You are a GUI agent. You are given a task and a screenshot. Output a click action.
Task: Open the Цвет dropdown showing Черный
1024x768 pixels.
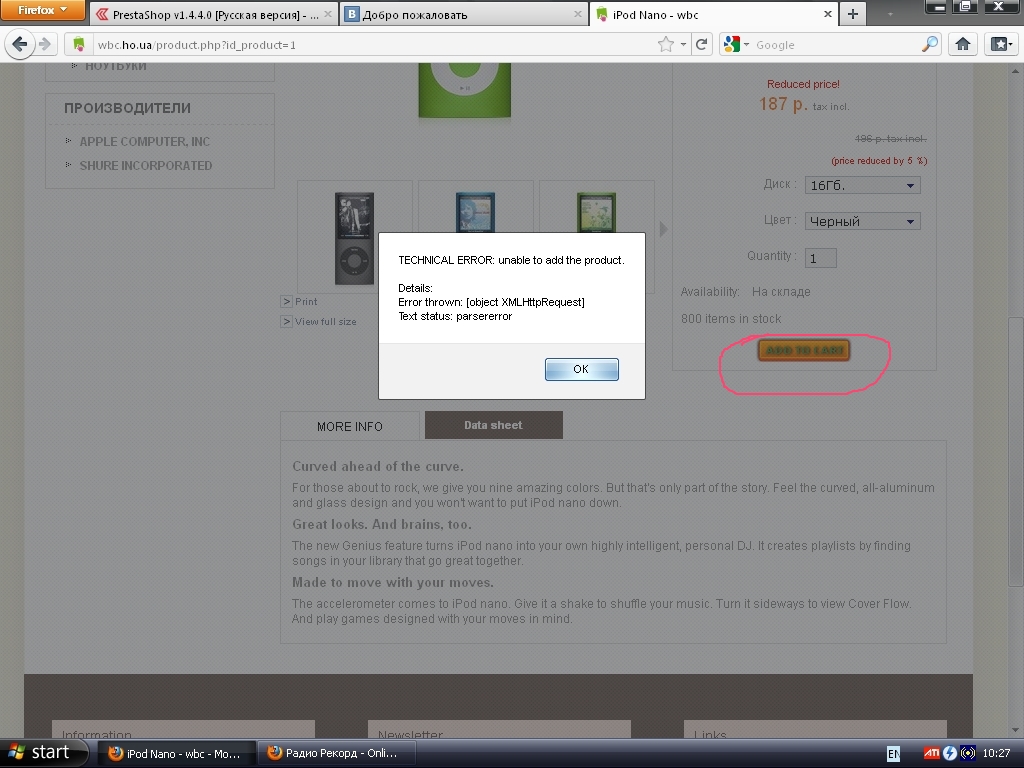click(862, 221)
